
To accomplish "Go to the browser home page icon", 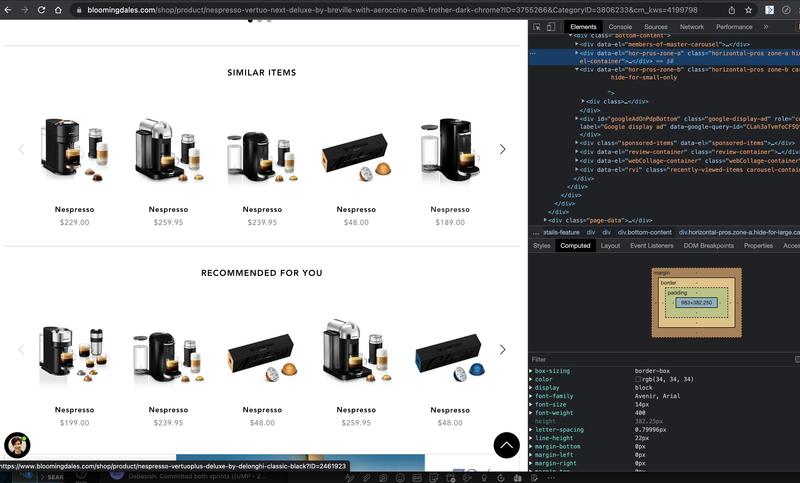I will click(58, 10).
